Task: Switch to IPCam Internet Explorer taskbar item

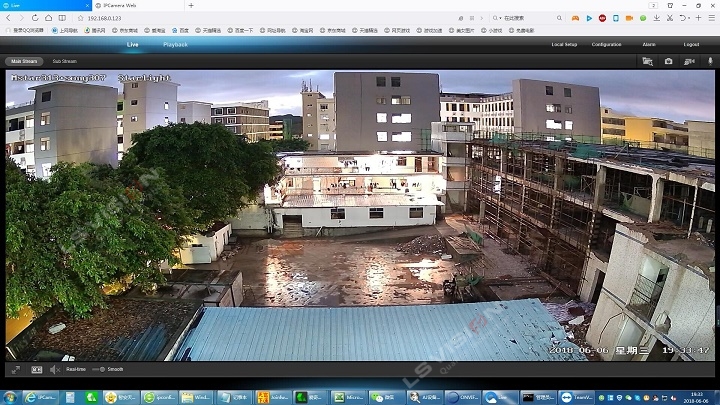Action: pyautogui.click(x=40, y=397)
